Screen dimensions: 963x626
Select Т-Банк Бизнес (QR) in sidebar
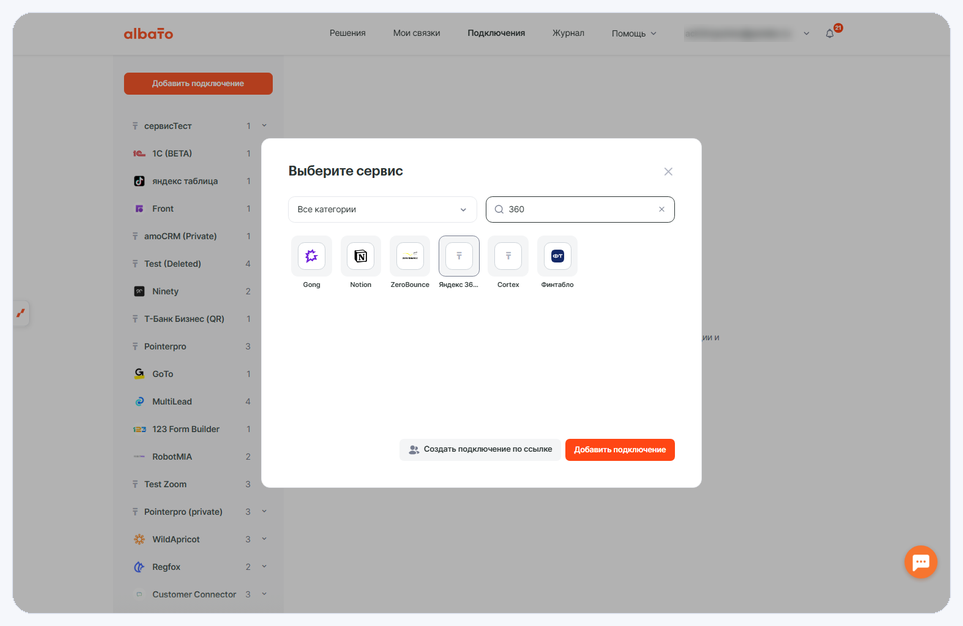[184, 319]
